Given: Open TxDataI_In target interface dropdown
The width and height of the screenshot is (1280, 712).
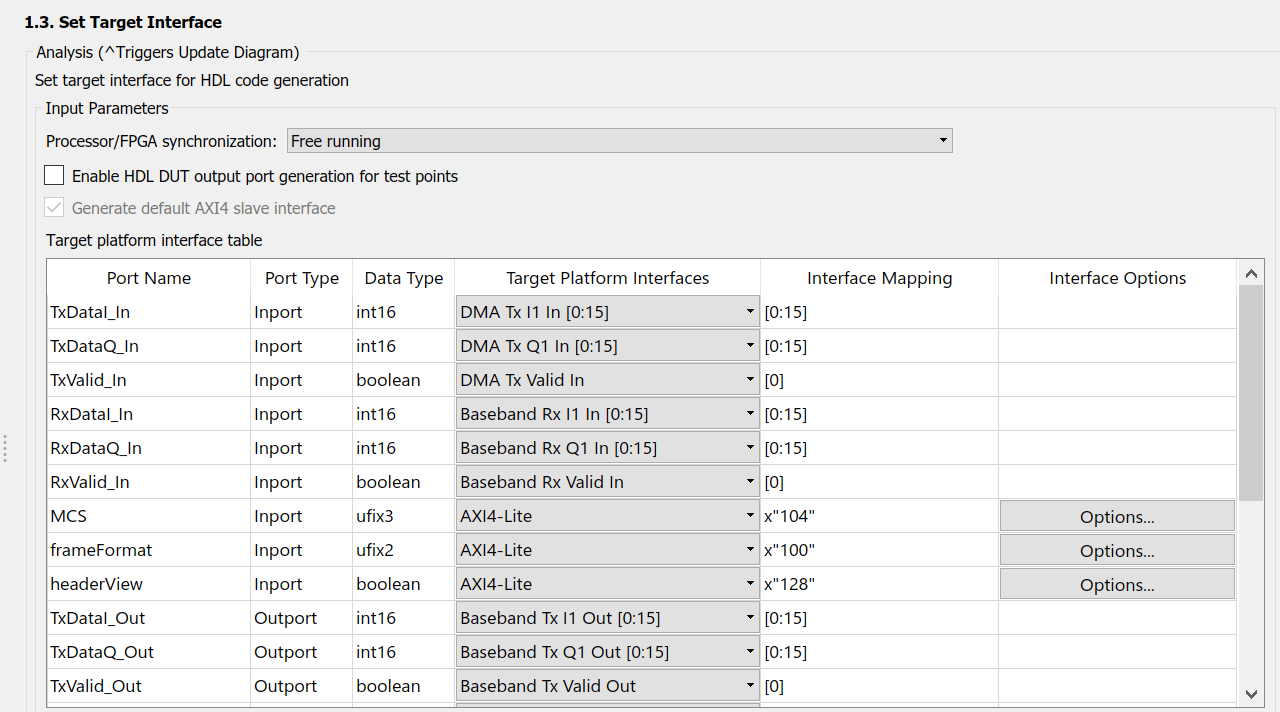Looking at the screenshot, I should [607, 312].
